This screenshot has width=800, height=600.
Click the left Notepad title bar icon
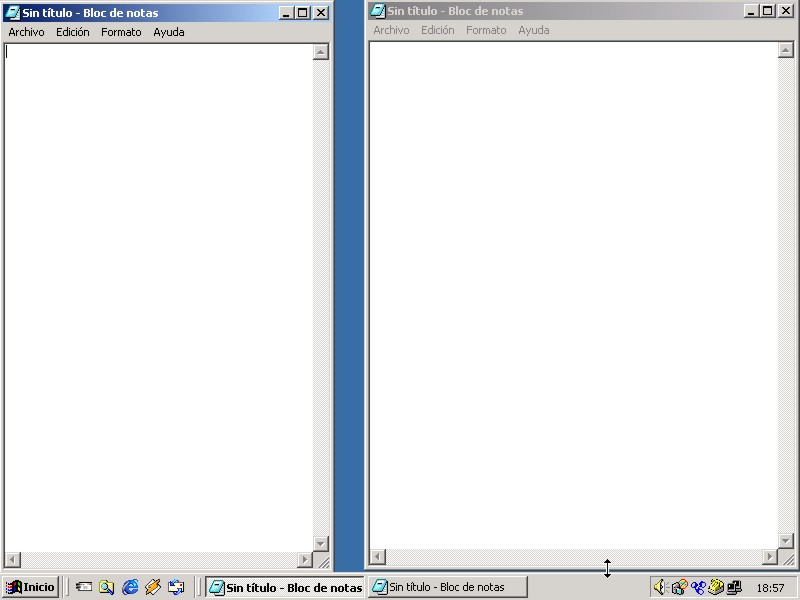(12, 13)
